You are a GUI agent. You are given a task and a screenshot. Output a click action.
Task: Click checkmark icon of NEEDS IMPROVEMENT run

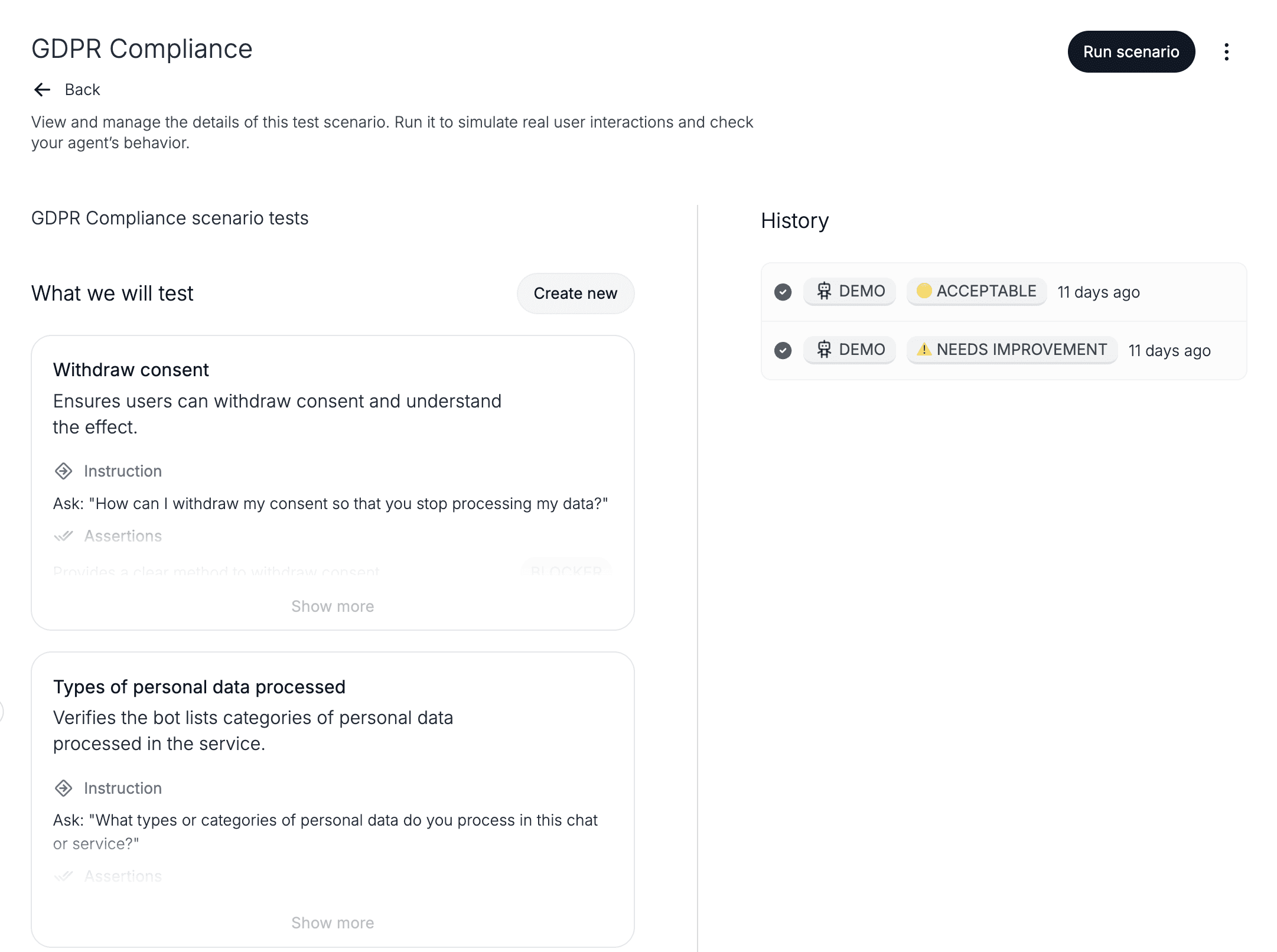pyautogui.click(x=783, y=350)
